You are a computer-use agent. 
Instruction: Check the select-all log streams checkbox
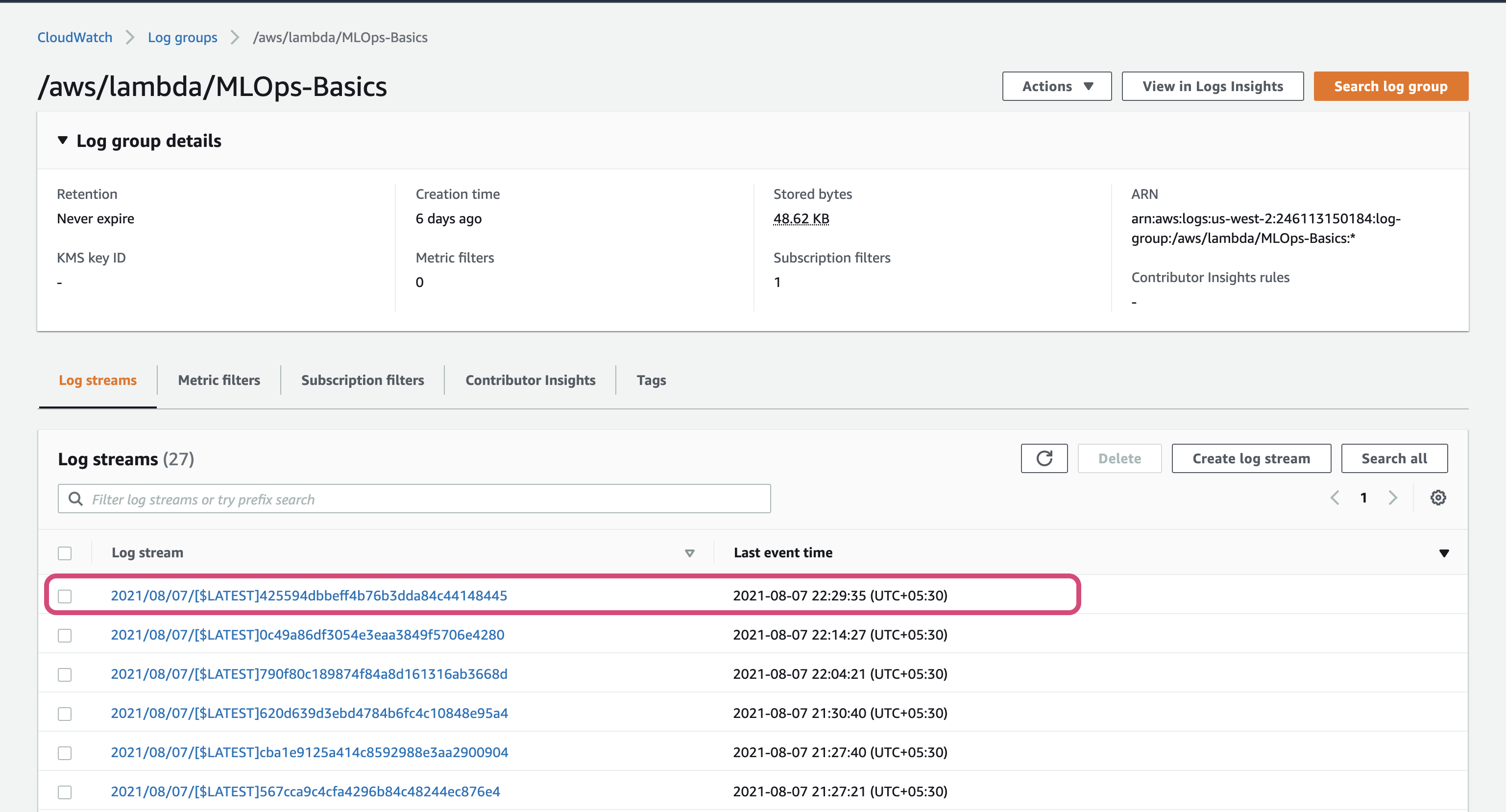(65, 553)
